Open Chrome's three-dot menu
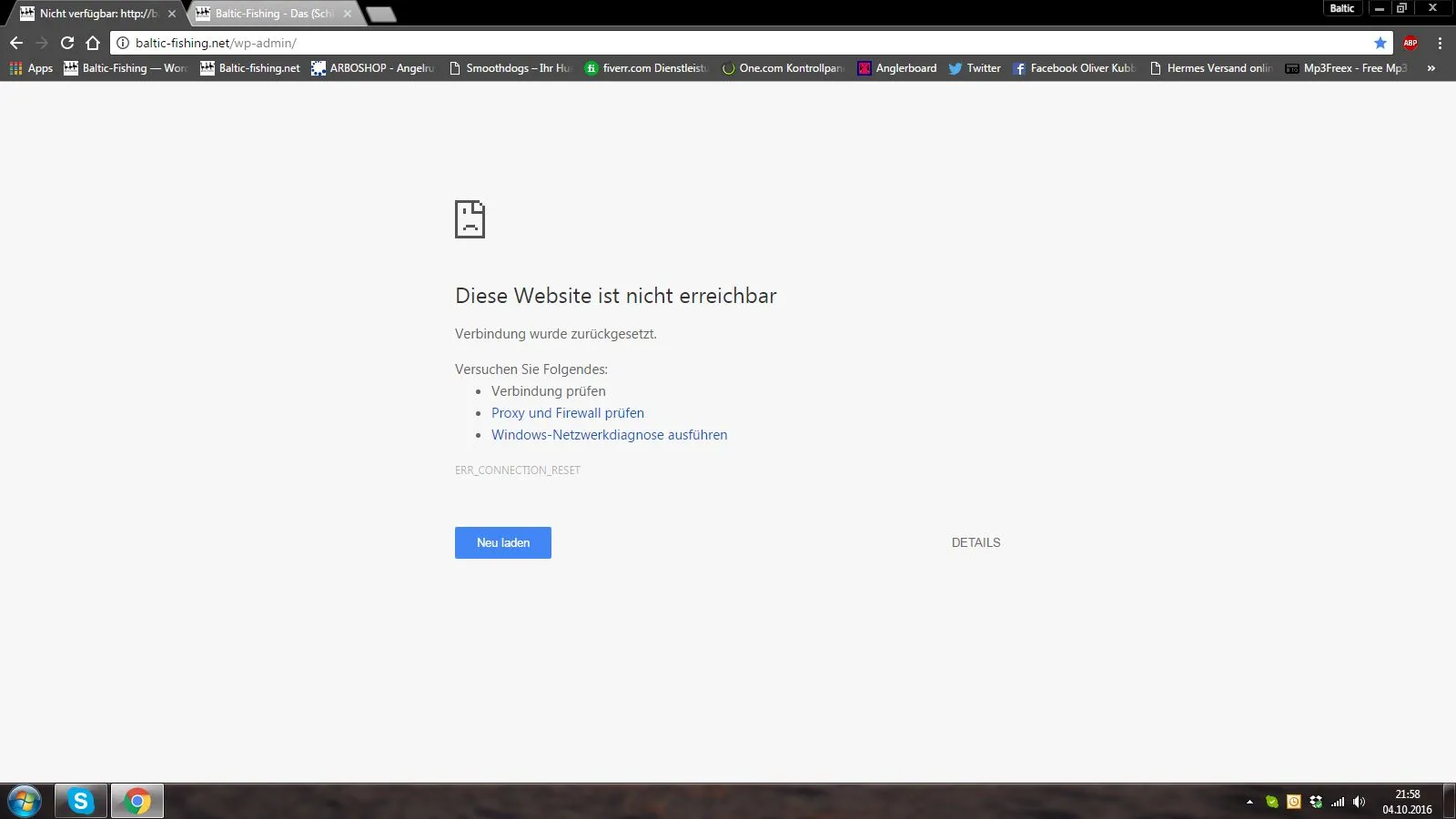1456x819 pixels. pyautogui.click(x=1440, y=43)
